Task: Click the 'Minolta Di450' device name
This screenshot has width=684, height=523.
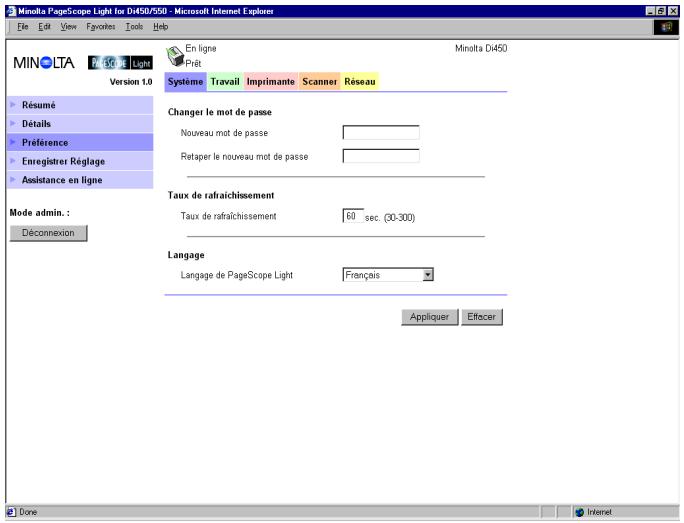Action: point(481,48)
